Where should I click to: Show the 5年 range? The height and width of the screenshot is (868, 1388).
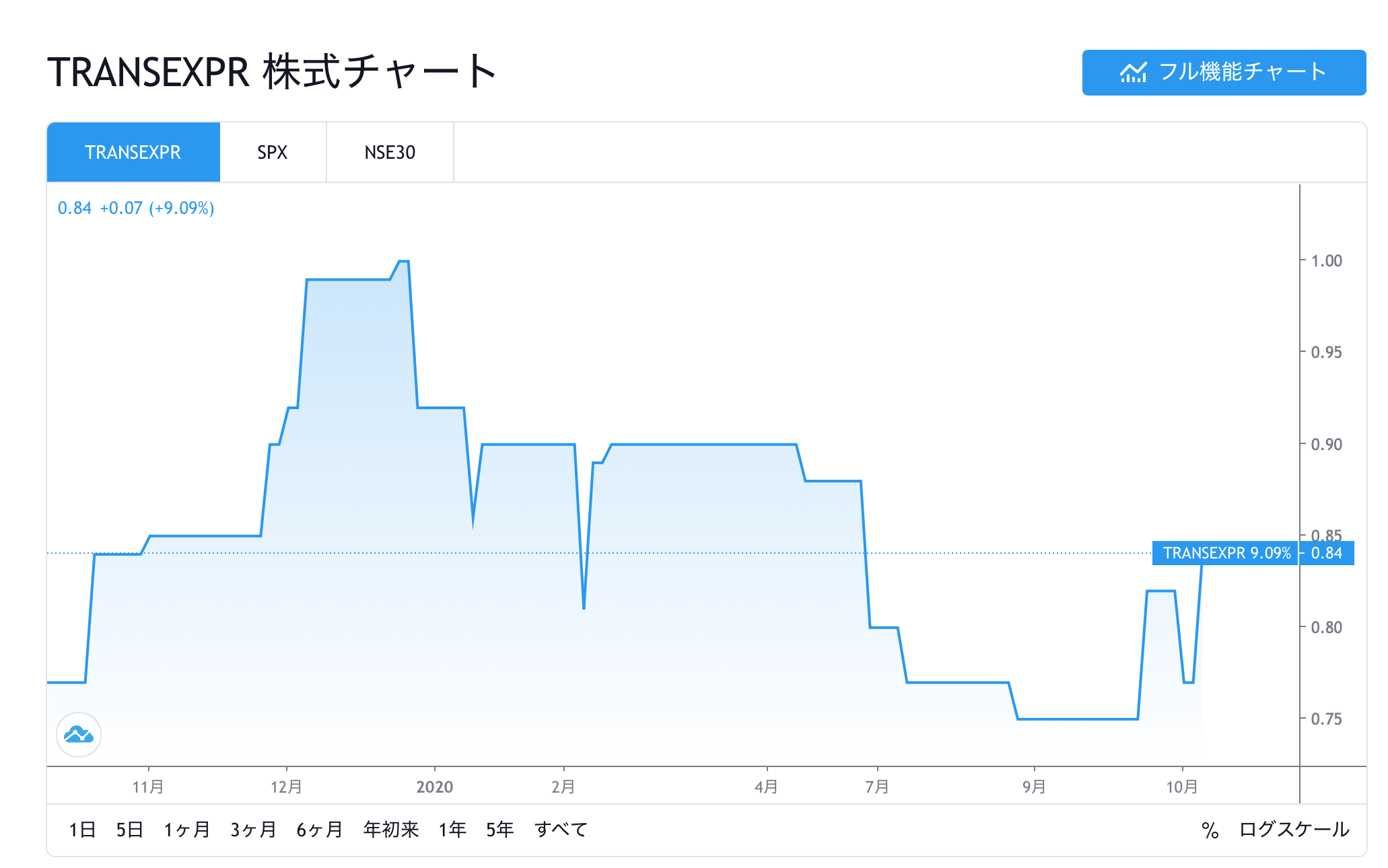(x=500, y=829)
